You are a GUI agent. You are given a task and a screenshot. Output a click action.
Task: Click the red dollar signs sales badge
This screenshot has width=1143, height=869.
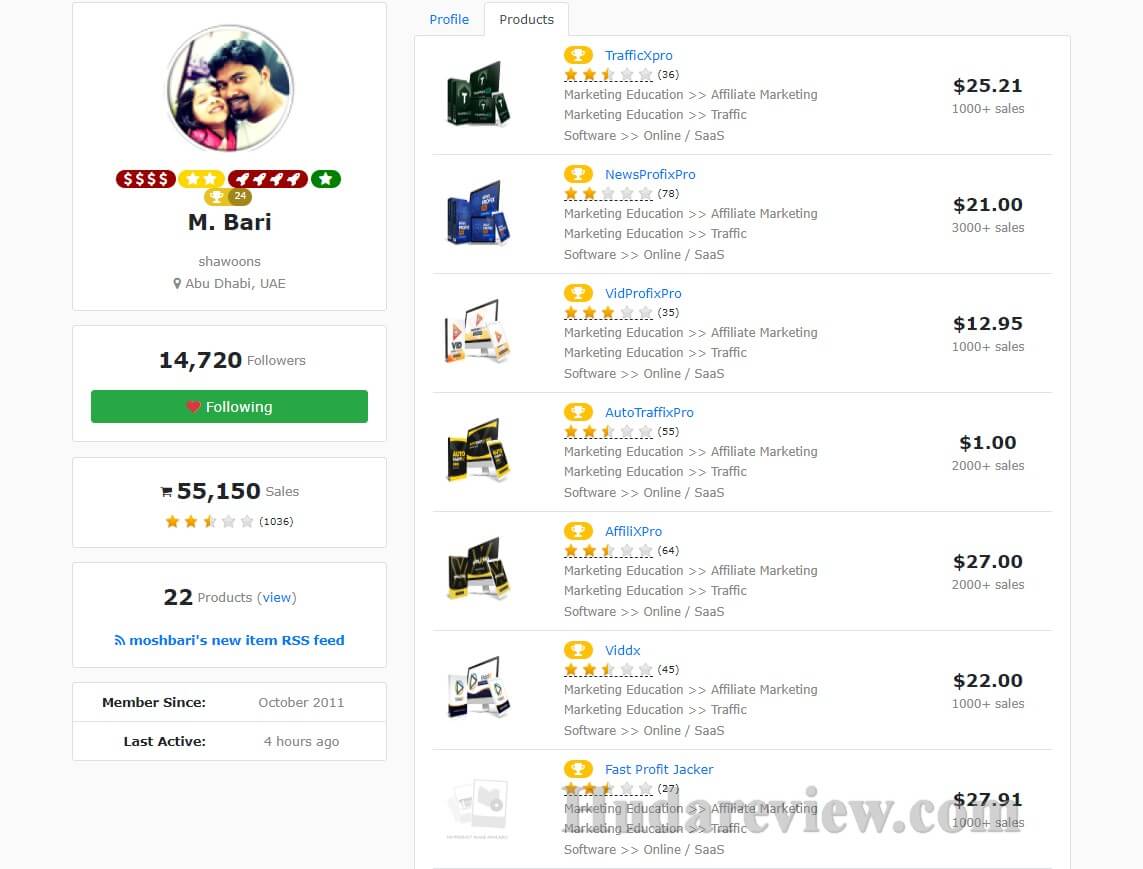(x=145, y=179)
